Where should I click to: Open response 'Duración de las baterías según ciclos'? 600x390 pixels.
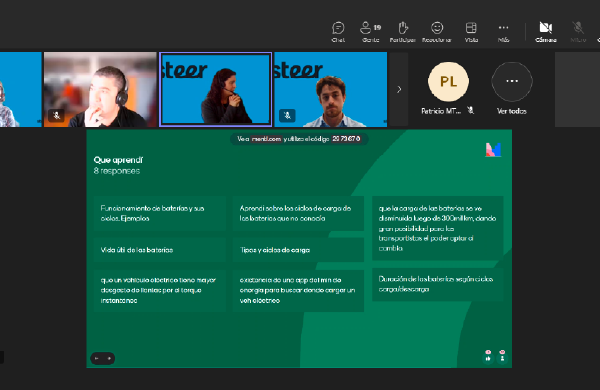[437, 284]
